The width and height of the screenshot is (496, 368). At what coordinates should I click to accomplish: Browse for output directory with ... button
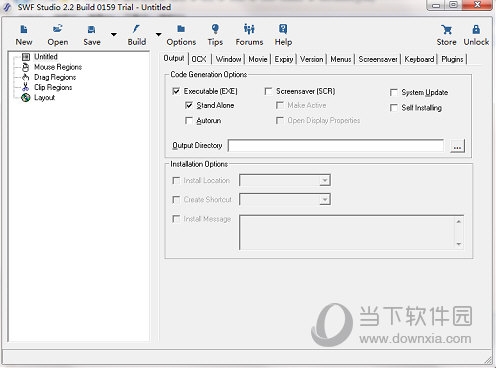pos(457,146)
